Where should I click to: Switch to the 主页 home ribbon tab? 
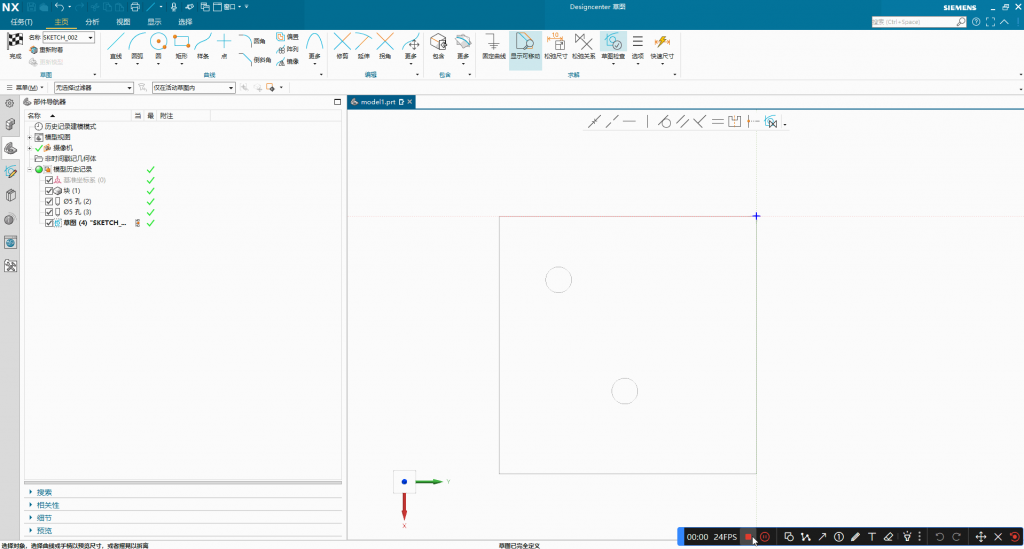click(61, 22)
